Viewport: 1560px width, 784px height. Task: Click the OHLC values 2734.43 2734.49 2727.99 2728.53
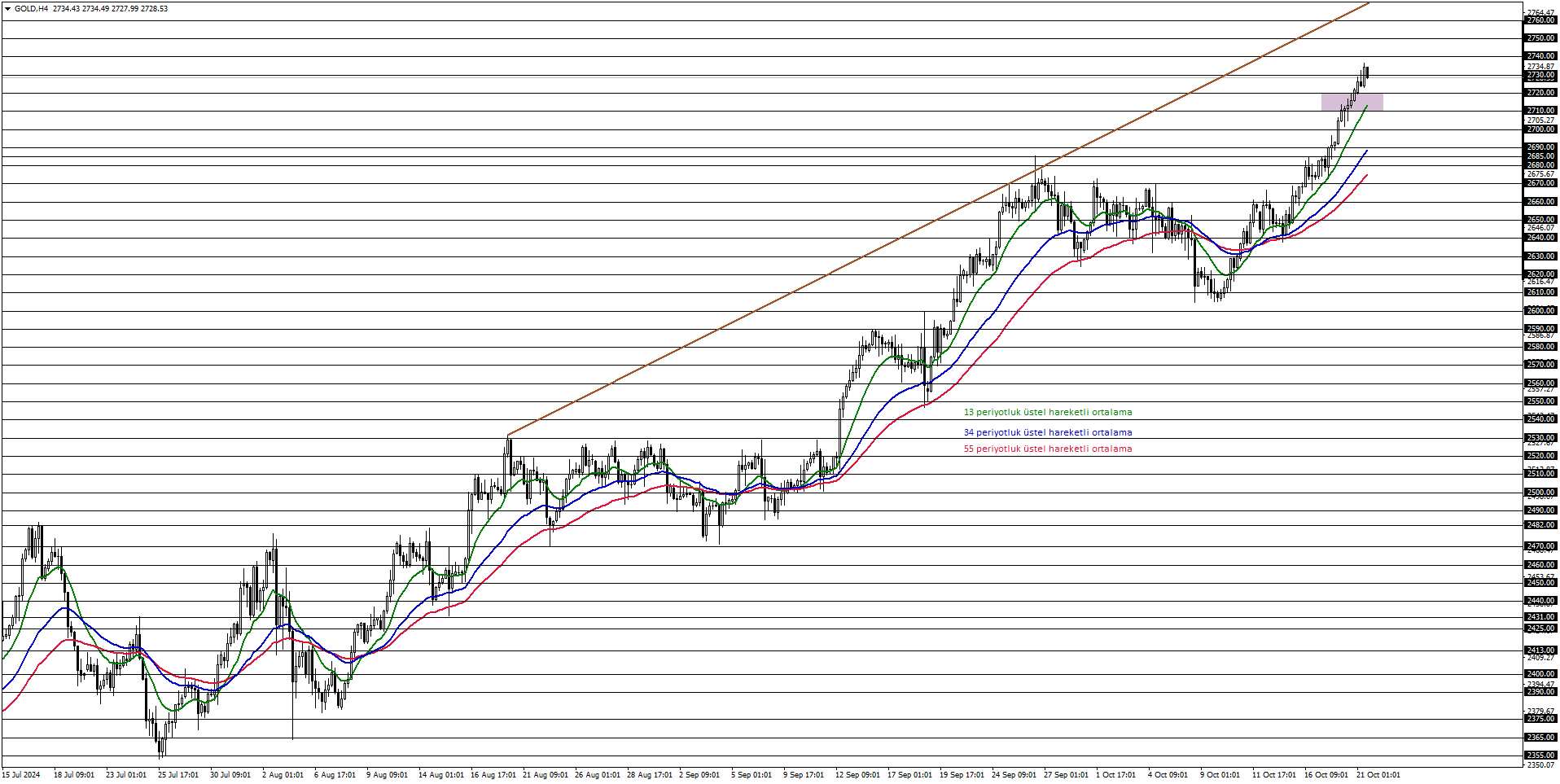tap(111, 9)
